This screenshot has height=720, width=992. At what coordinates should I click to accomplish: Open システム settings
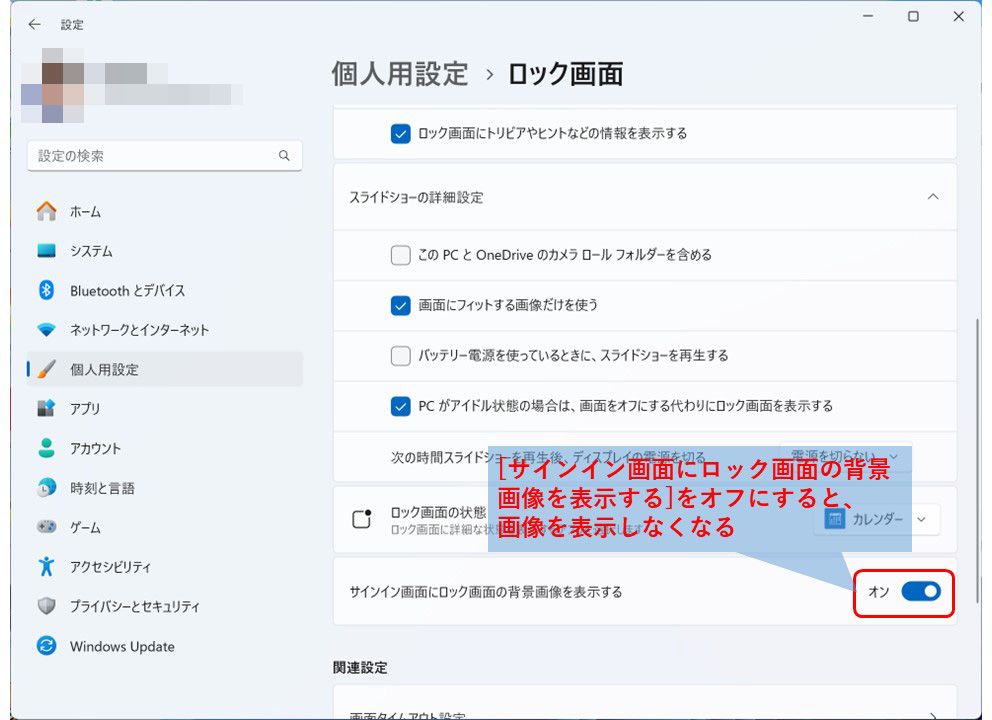164,251
